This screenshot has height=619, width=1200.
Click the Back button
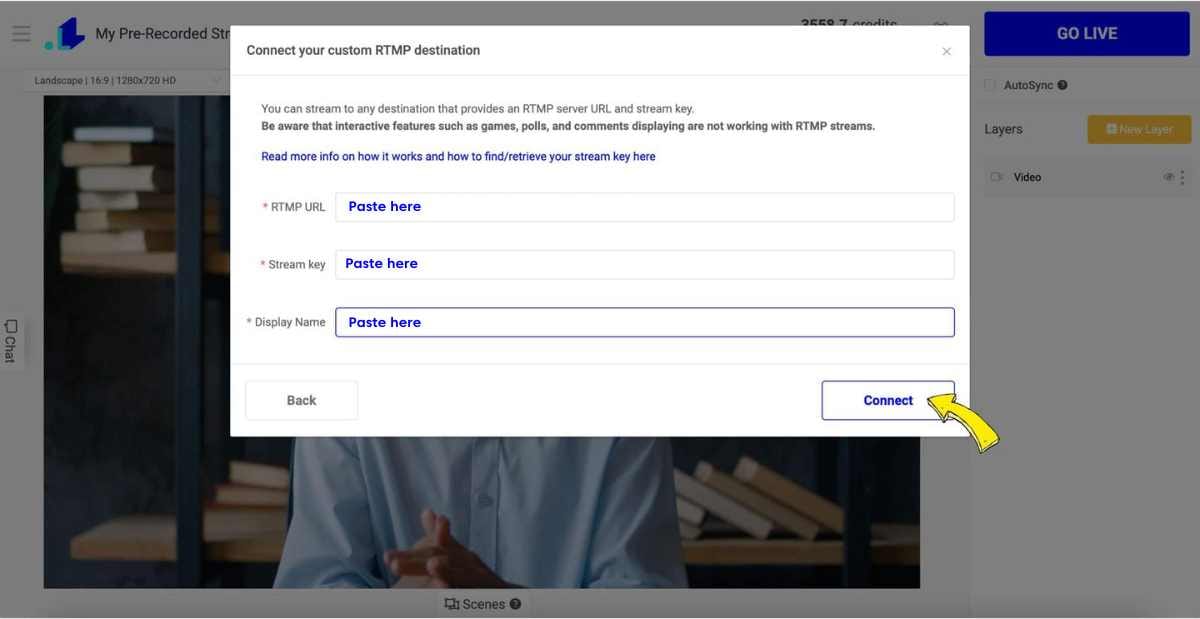tap(301, 400)
